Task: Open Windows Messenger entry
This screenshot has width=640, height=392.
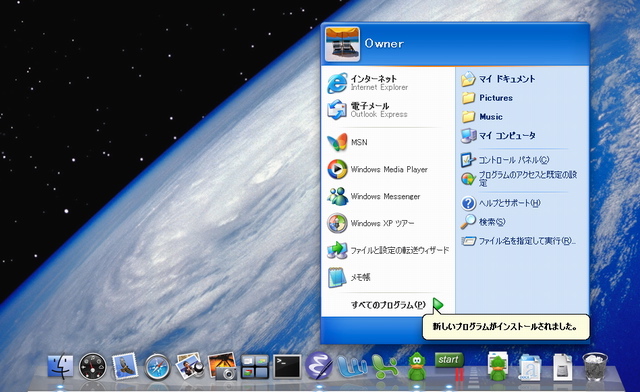Action: pyautogui.click(x=388, y=196)
